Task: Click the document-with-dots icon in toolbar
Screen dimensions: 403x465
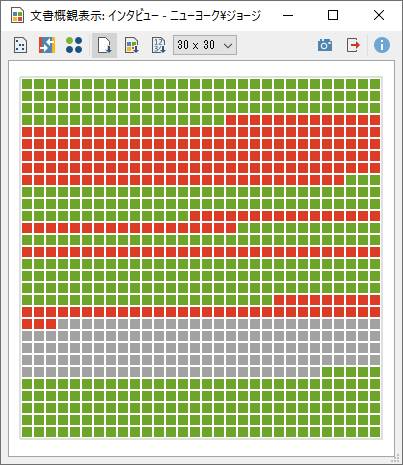Action: (x=20, y=45)
